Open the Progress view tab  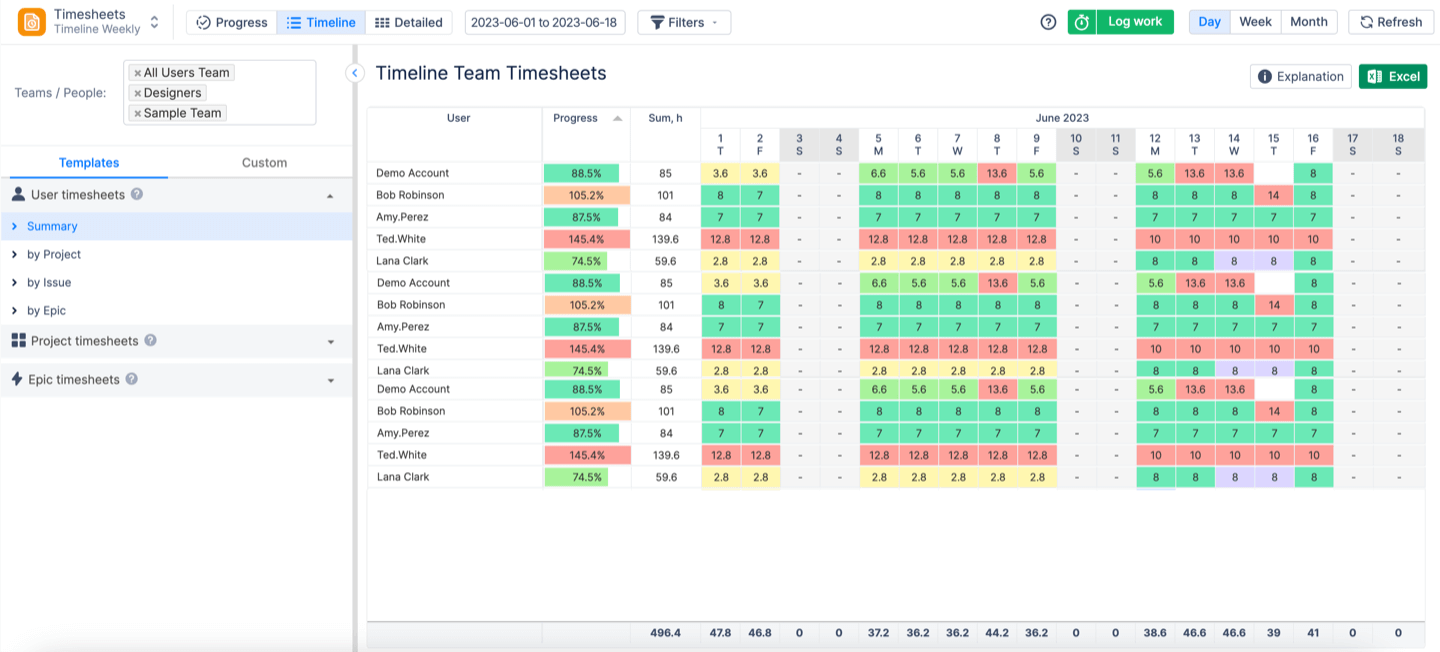231,22
